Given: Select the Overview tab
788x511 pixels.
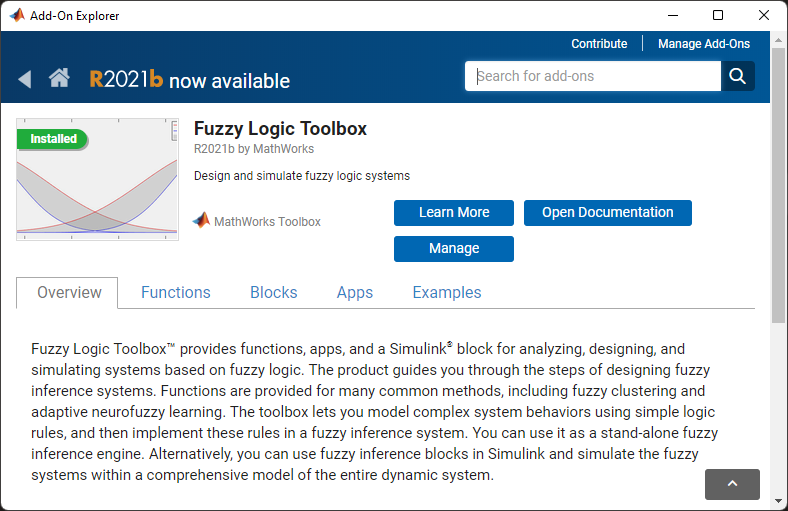Looking at the screenshot, I should pyautogui.click(x=69, y=293).
